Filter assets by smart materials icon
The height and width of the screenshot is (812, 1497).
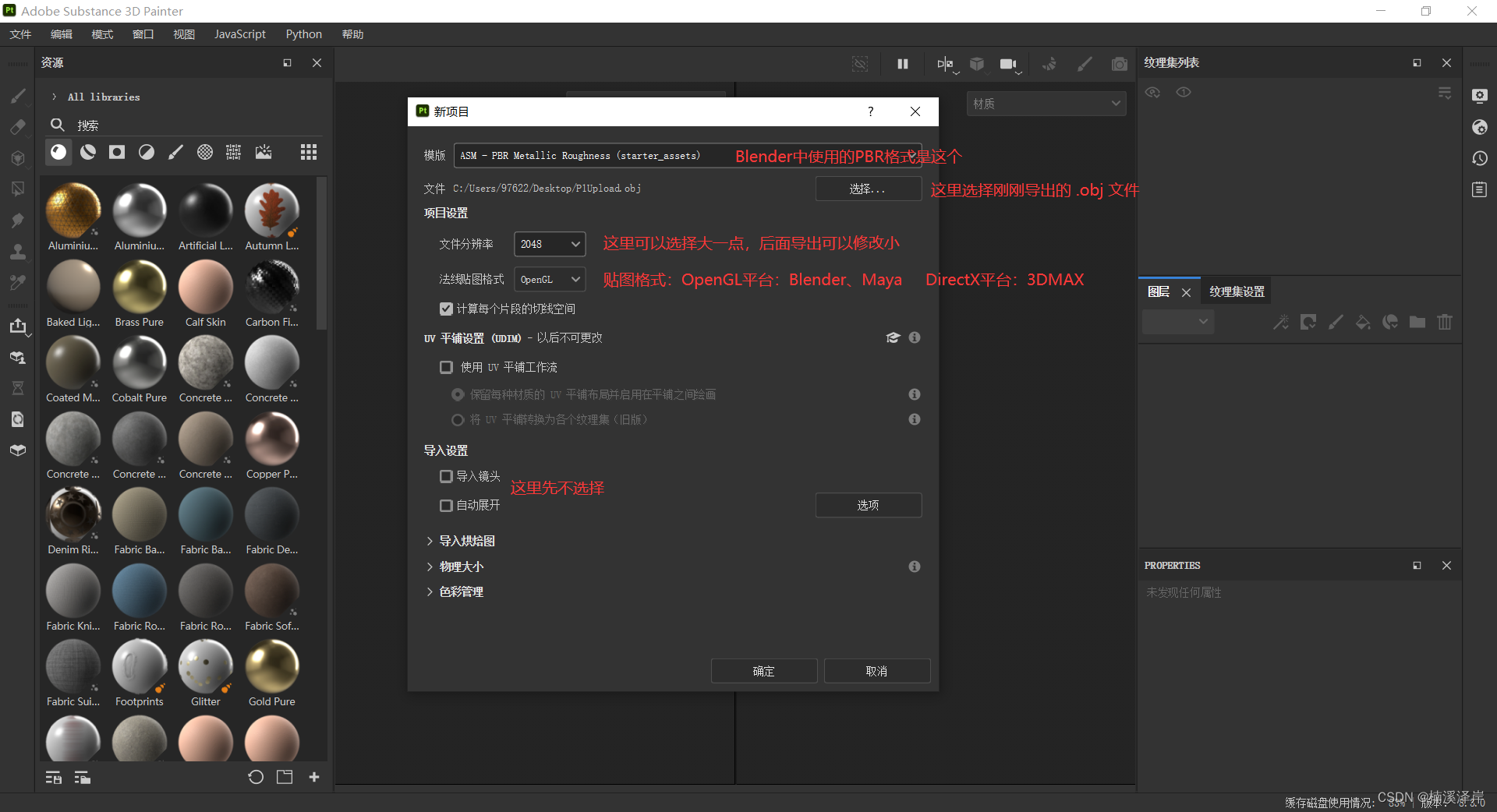88,152
